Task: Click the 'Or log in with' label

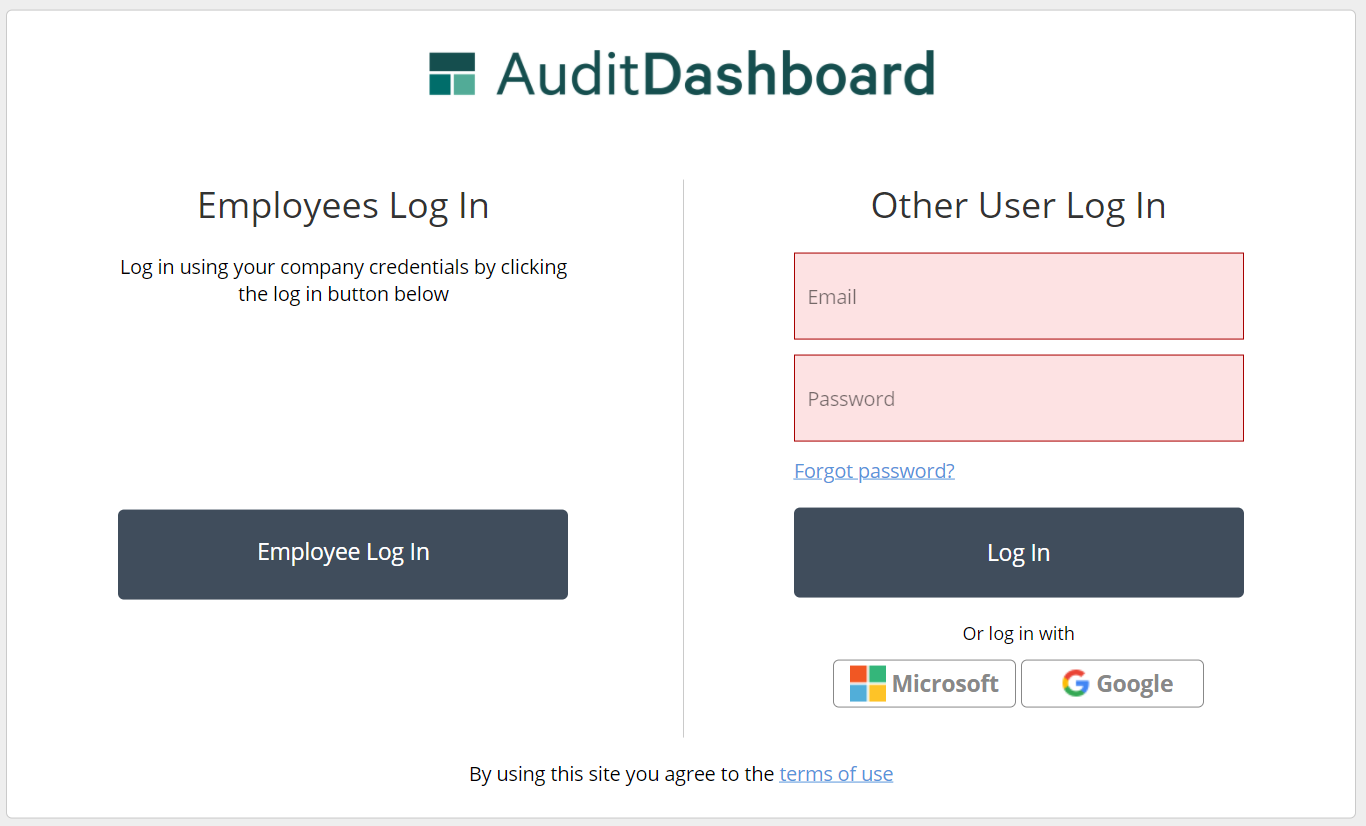Action: point(1018,633)
